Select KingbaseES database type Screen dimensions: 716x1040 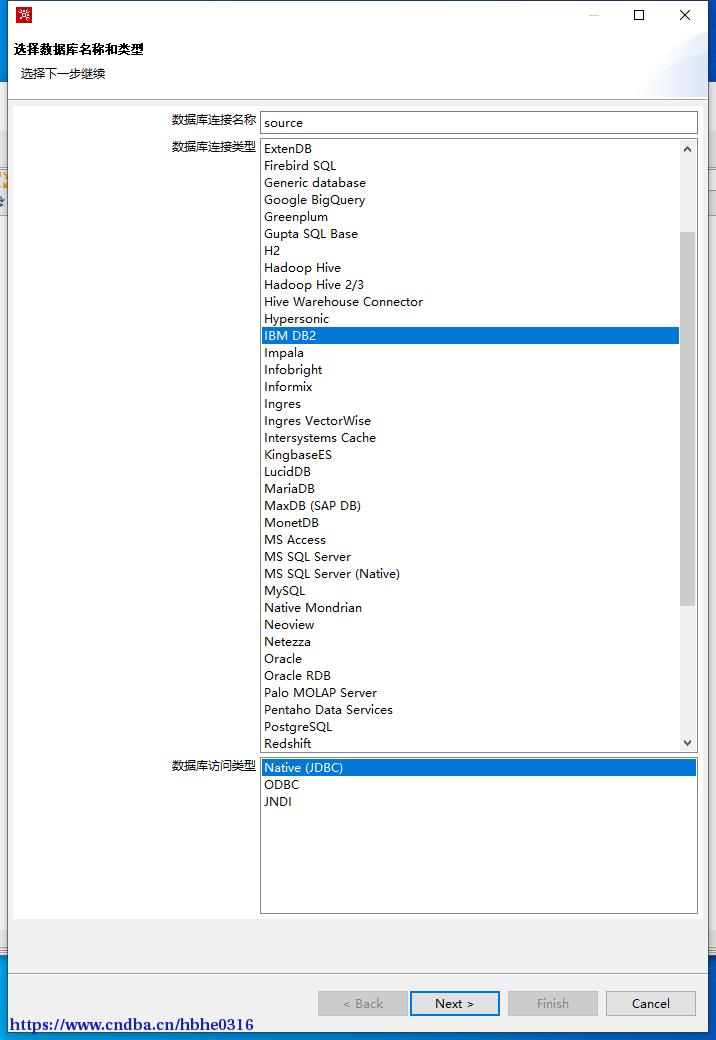(471, 455)
